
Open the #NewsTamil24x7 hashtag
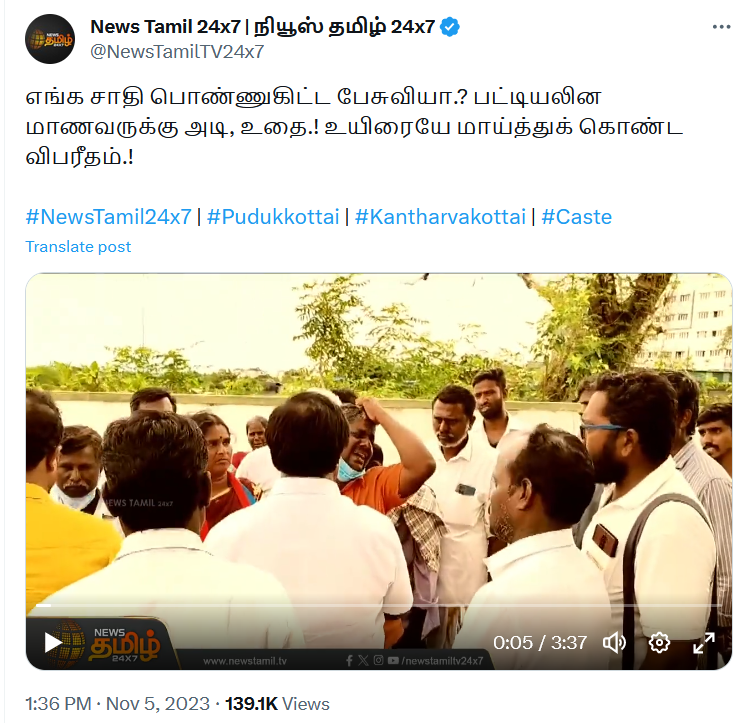tap(108, 217)
